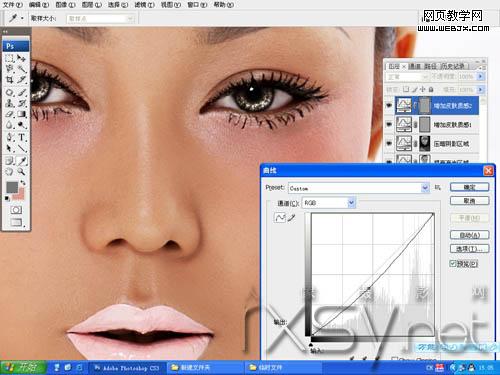Viewport: 500px width, 375px height.
Task: Select the Path Selection tool
Action: tap(10, 148)
